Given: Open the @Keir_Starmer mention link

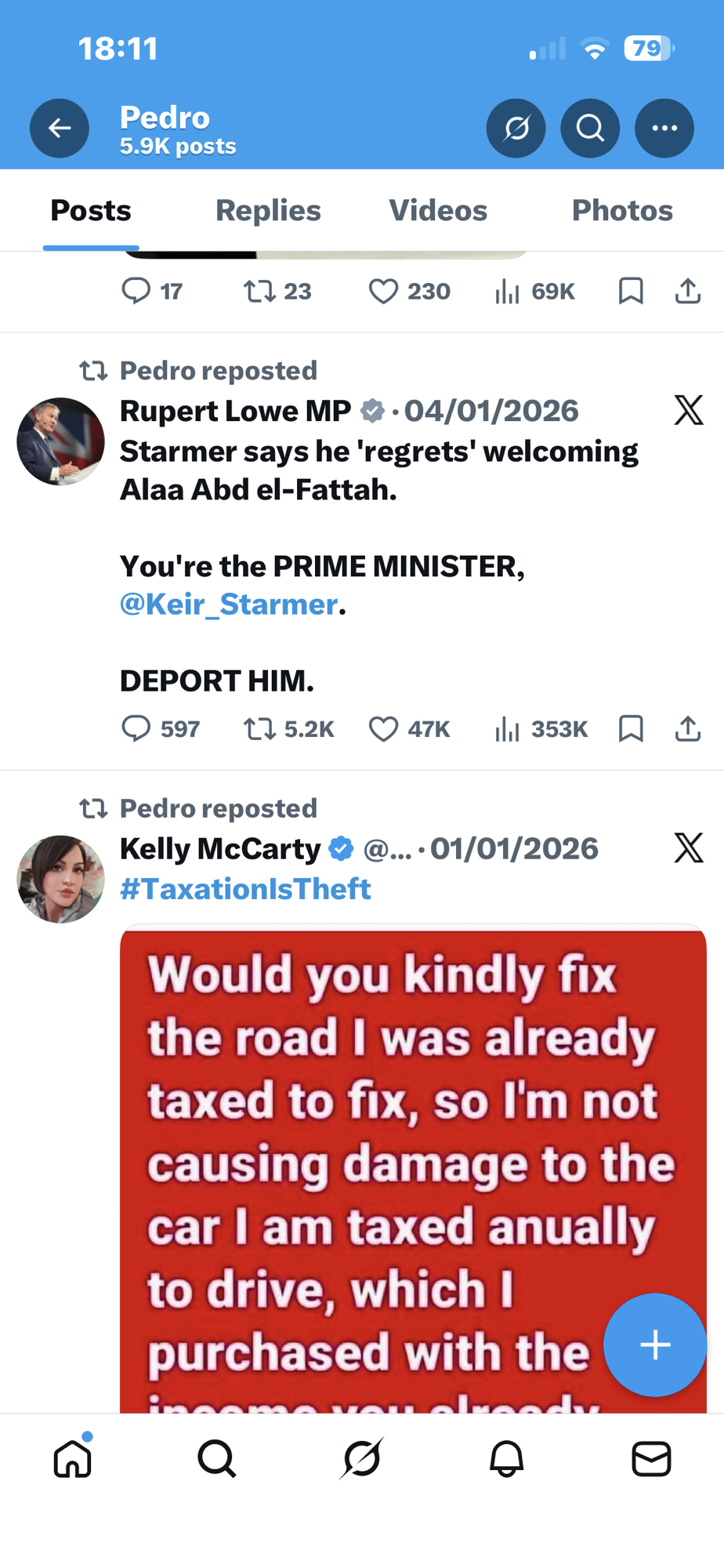Looking at the screenshot, I should point(229,604).
